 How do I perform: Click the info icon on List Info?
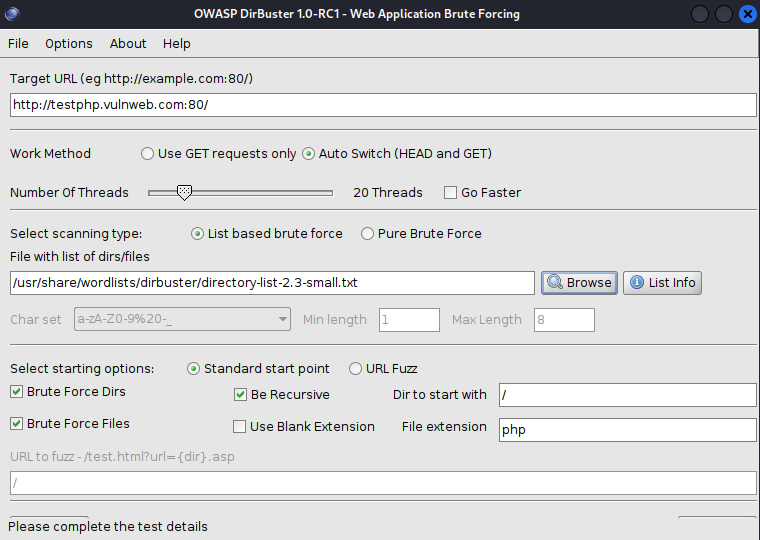[636, 282]
